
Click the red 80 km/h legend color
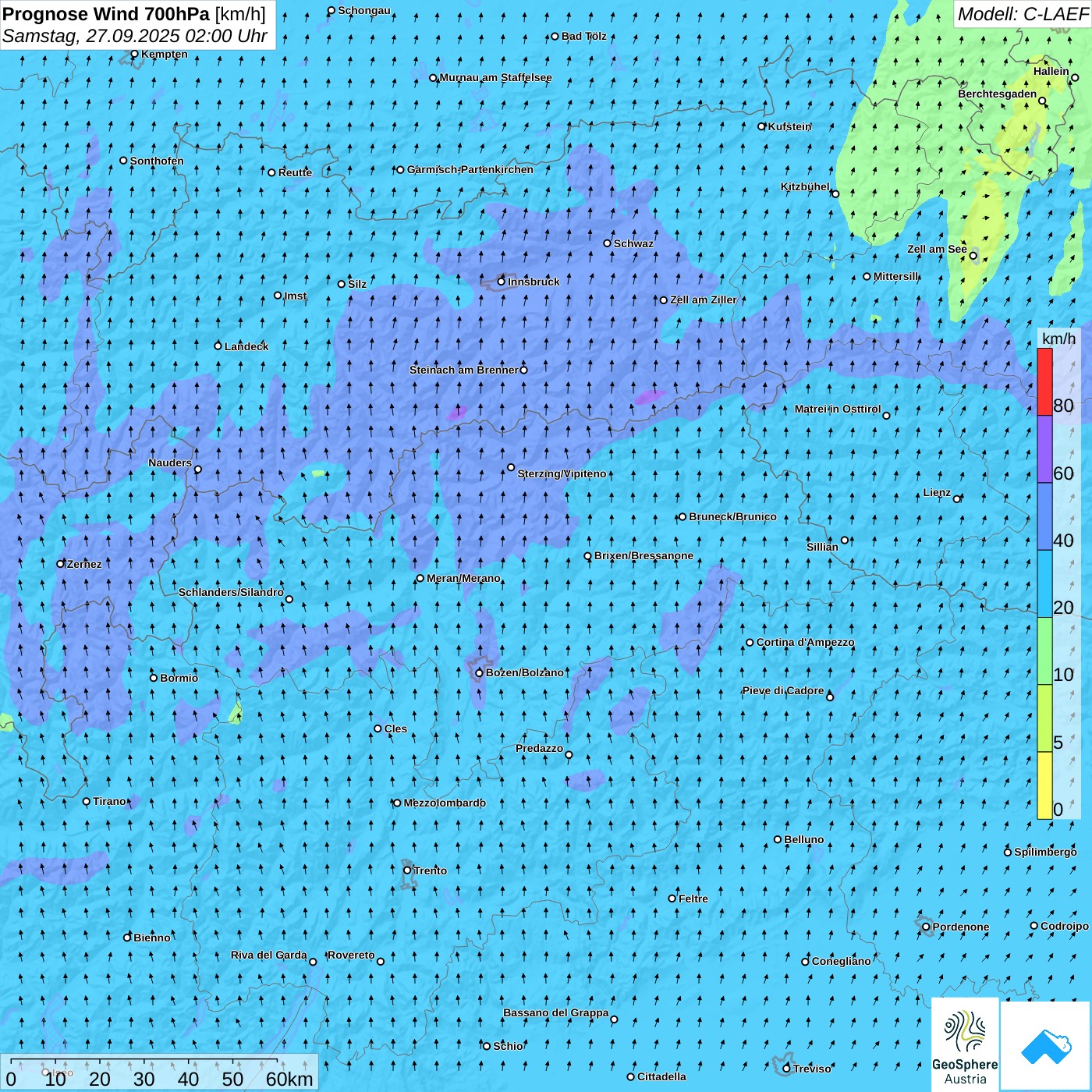tap(1044, 381)
